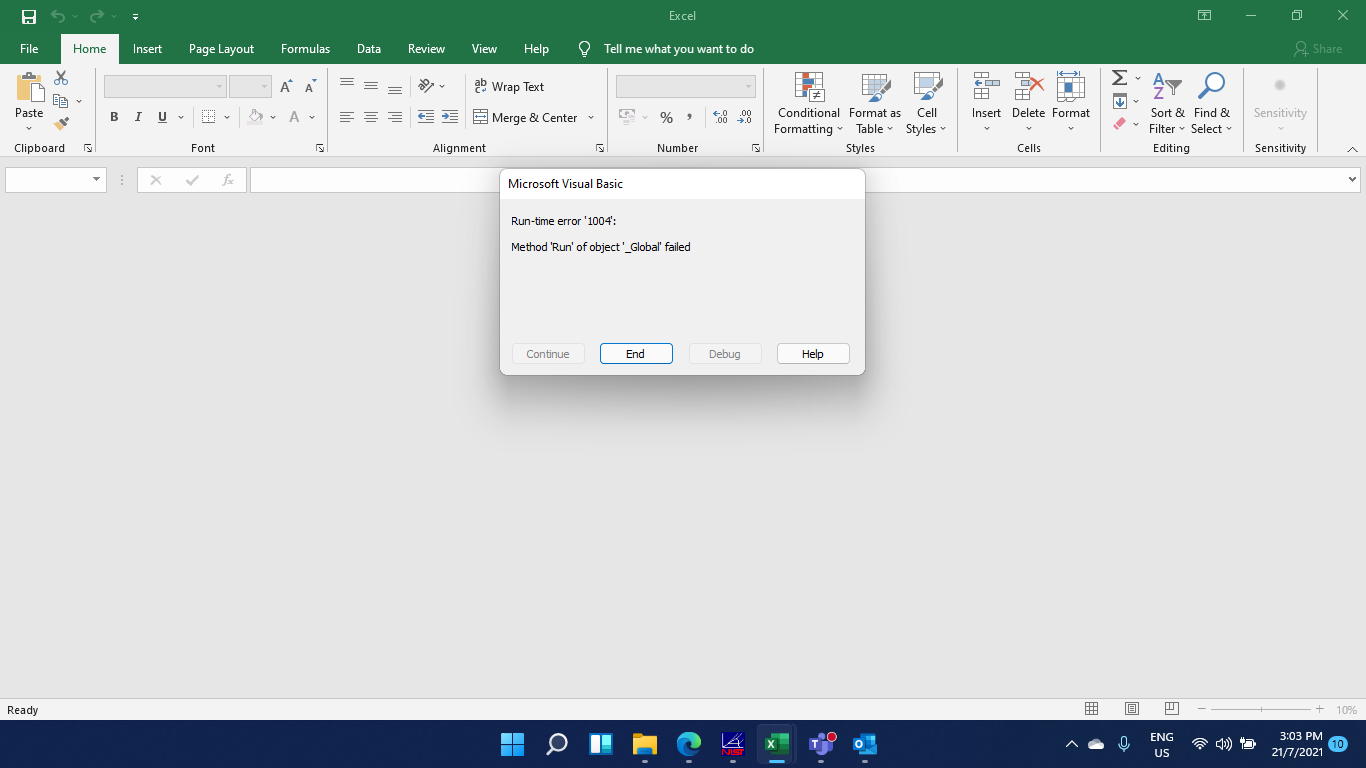
Task: Click End in the error dialog
Action: [x=636, y=353]
